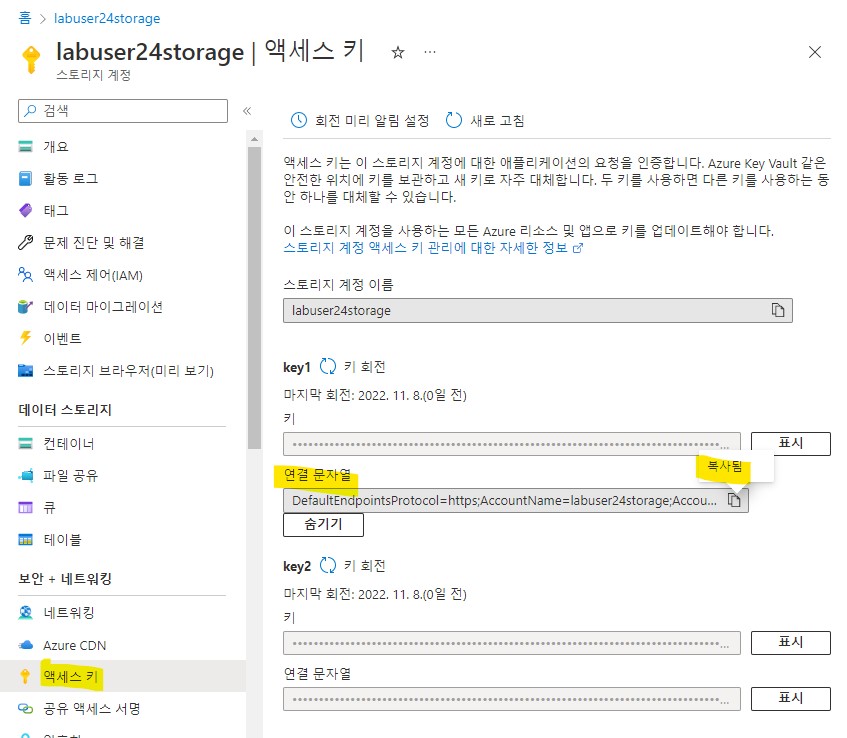Image resolution: width=847 pixels, height=738 pixels.
Task: Select 파일 공유 sidebar label
Action: tap(71, 475)
